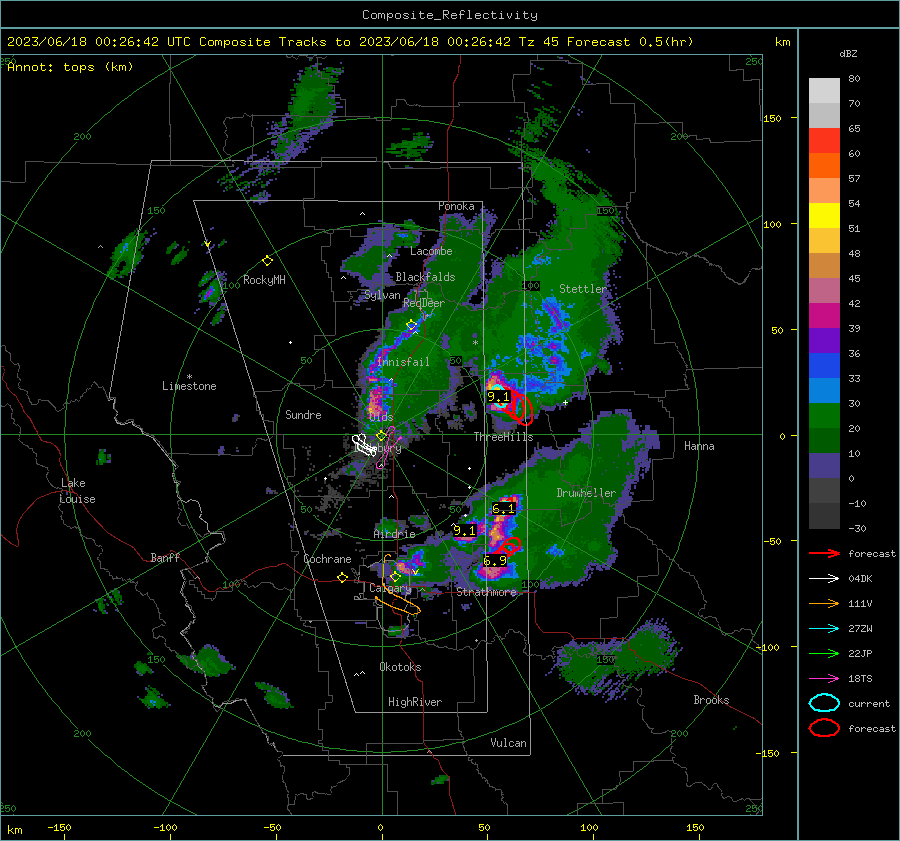Image resolution: width=900 pixels, height=841 pixels.
Task: Select the white 04DK track arrow
Action: tap(824, 578)
